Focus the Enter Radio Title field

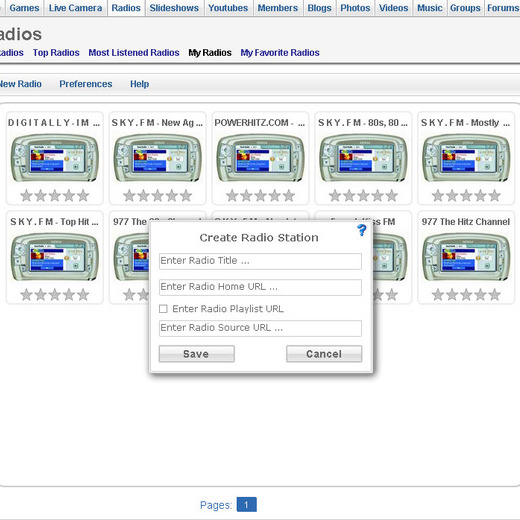260,261
